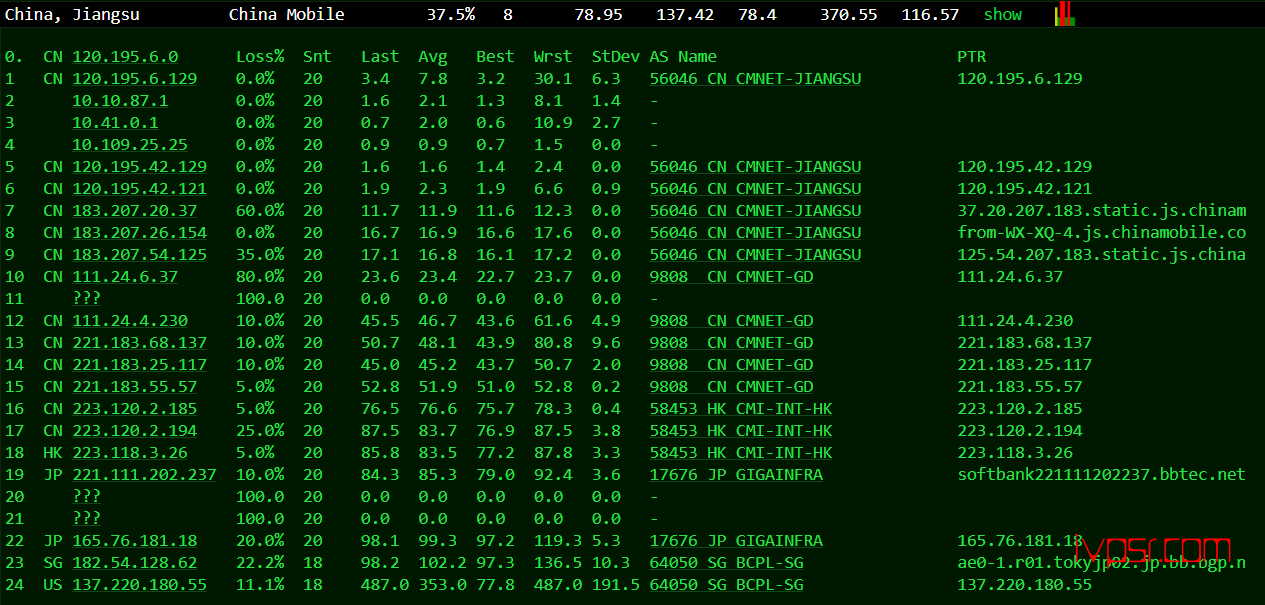Click the 'China, Jiangsu' location label

pos(72,14)
